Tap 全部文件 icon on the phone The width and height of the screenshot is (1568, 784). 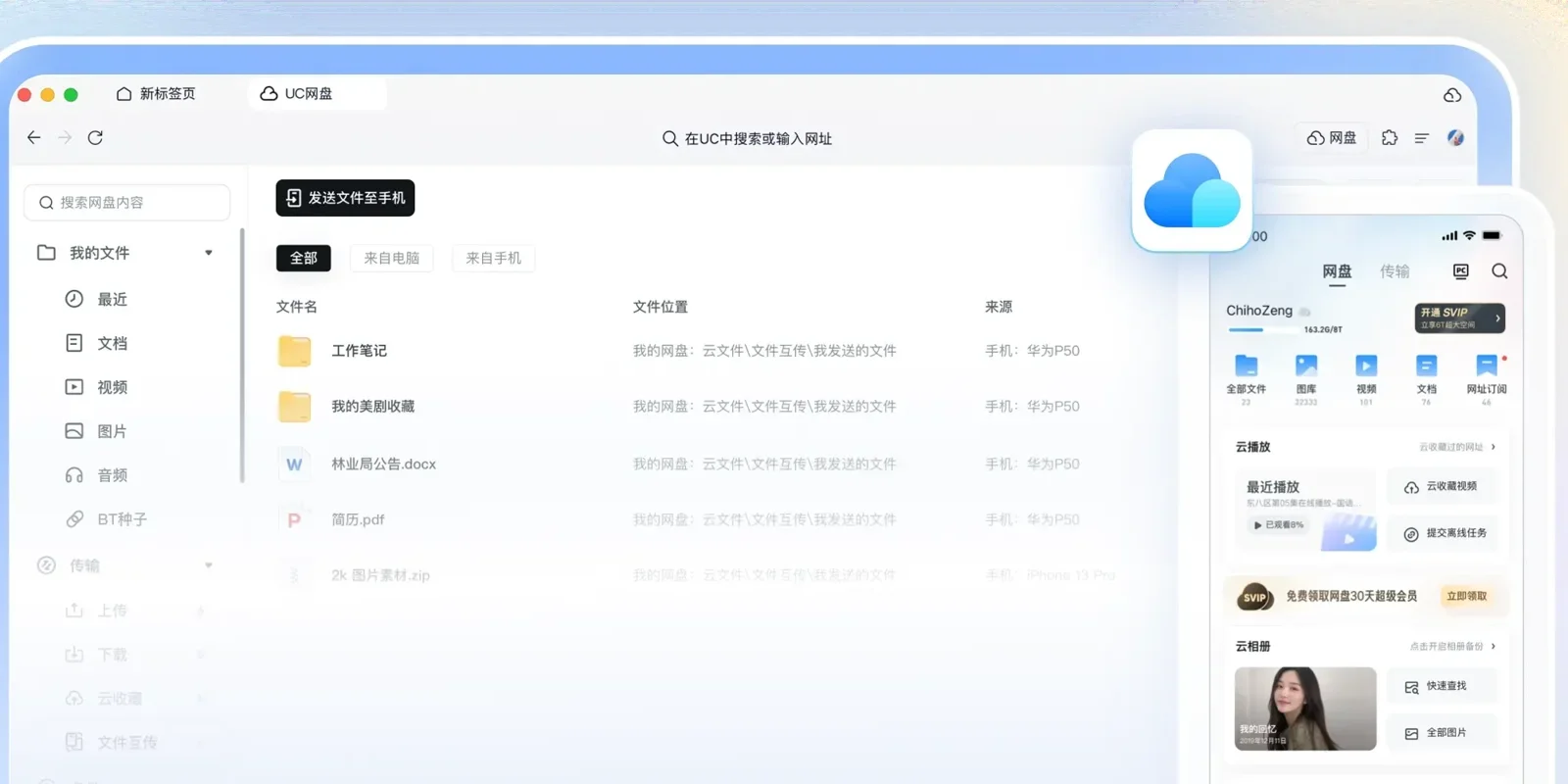(1247, 367)
